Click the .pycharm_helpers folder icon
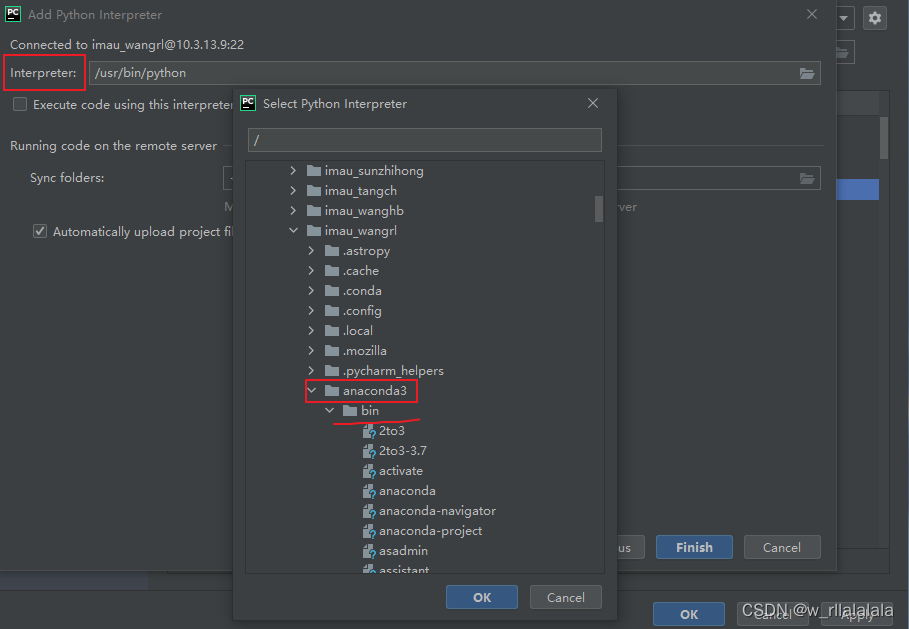This screenshot has height=629, width=909. coord(332,370)
